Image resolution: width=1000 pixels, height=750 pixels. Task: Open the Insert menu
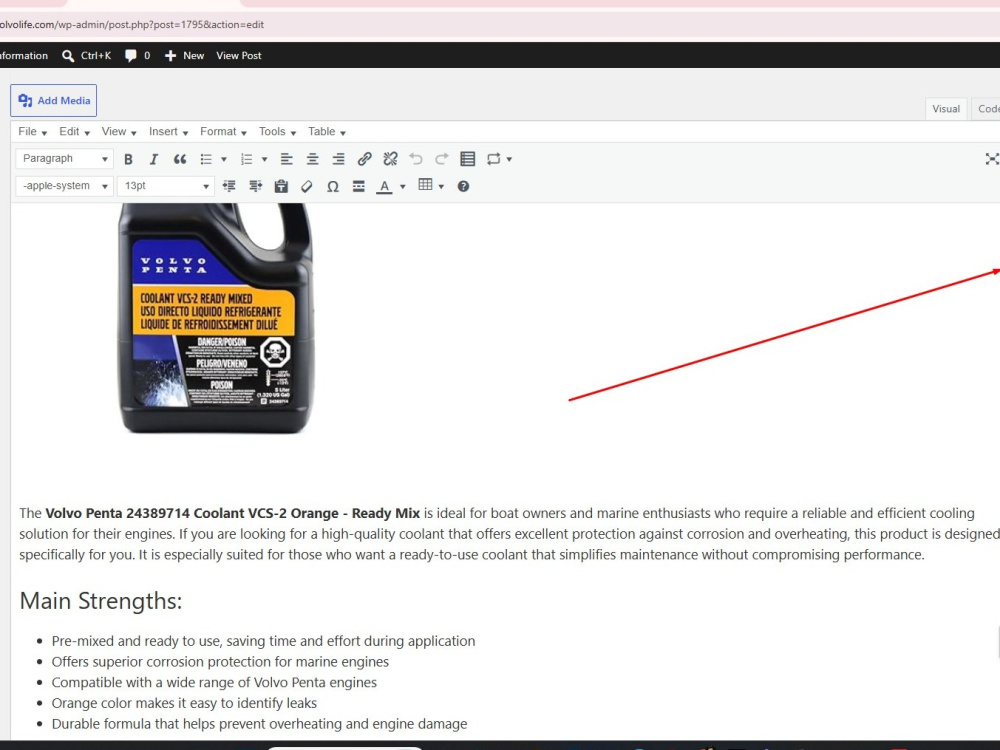coord(168,131)
